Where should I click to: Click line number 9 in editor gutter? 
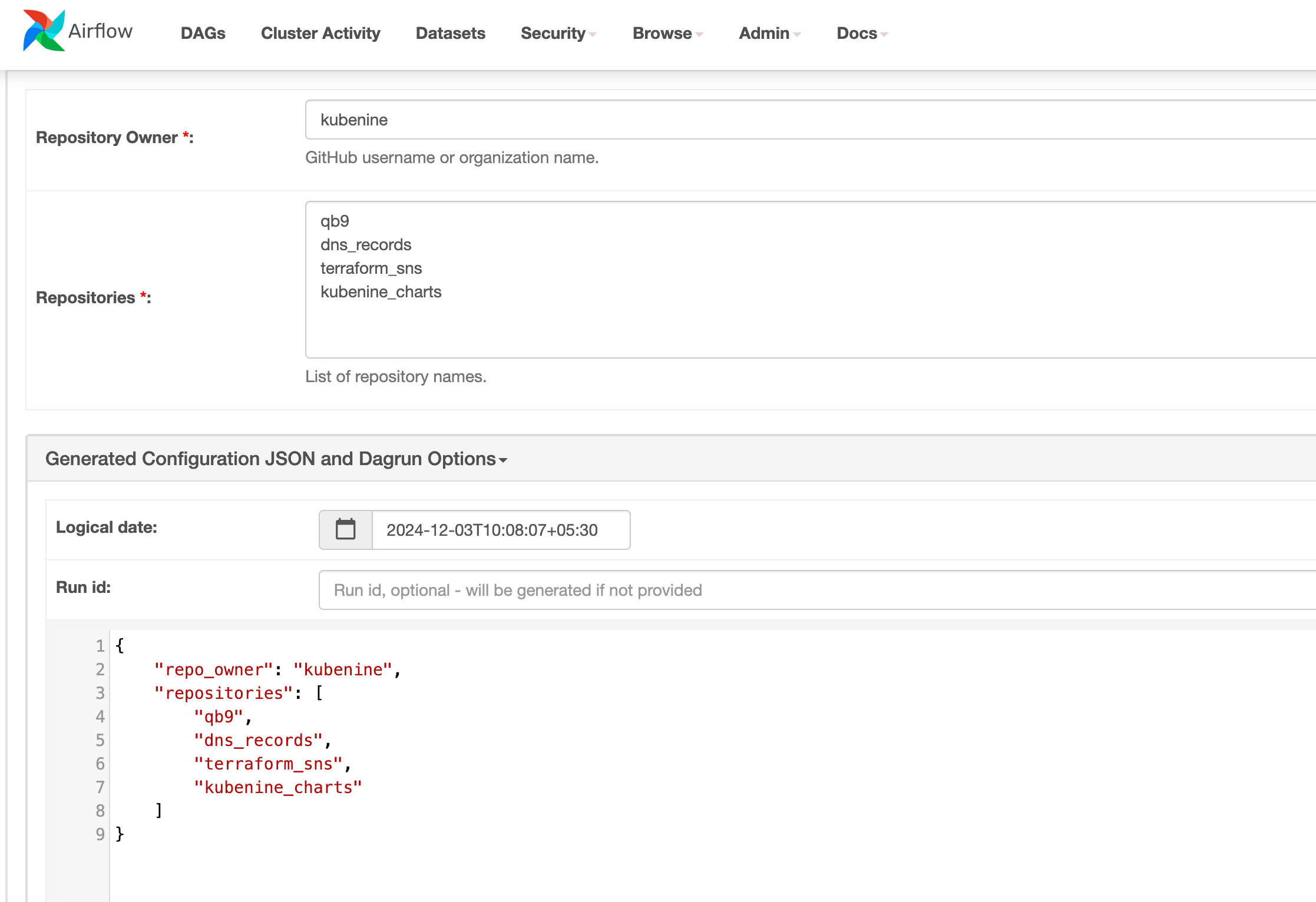pos(100,834)
